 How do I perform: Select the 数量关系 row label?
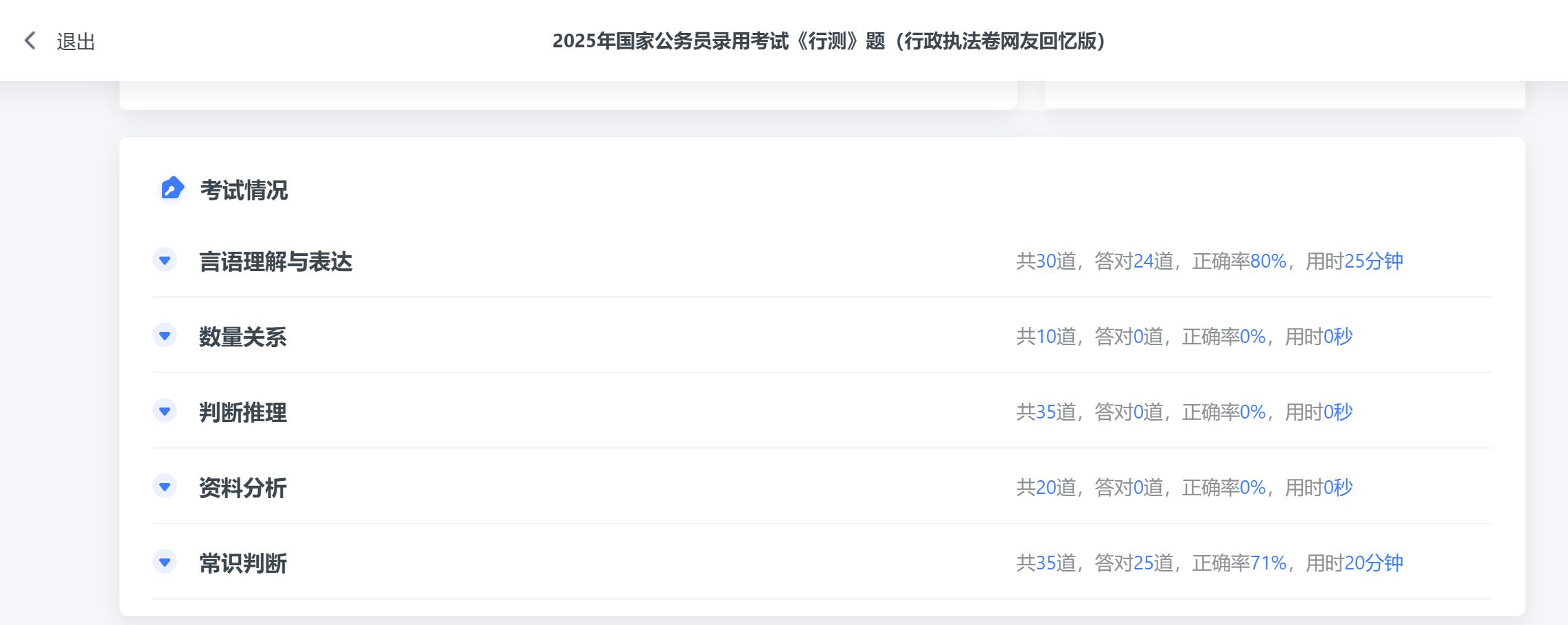[x=242, y=337]
